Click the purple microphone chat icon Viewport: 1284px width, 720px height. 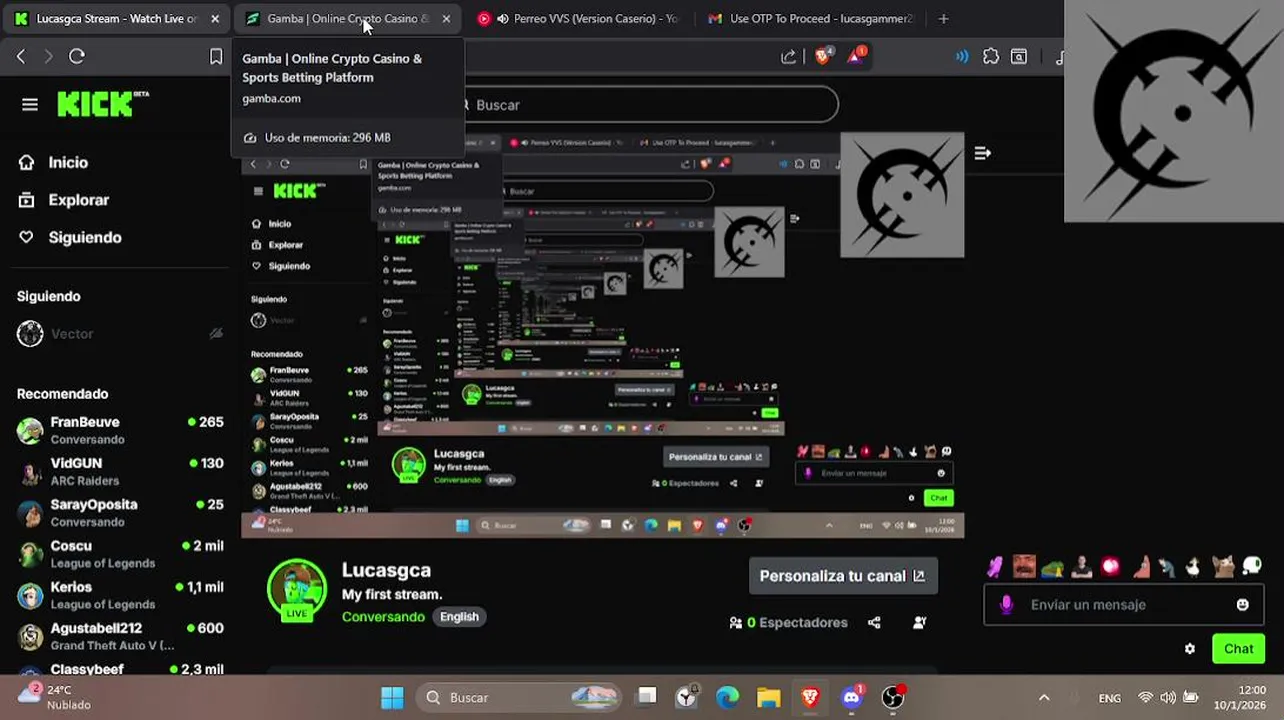click(x=1006, y=605)
